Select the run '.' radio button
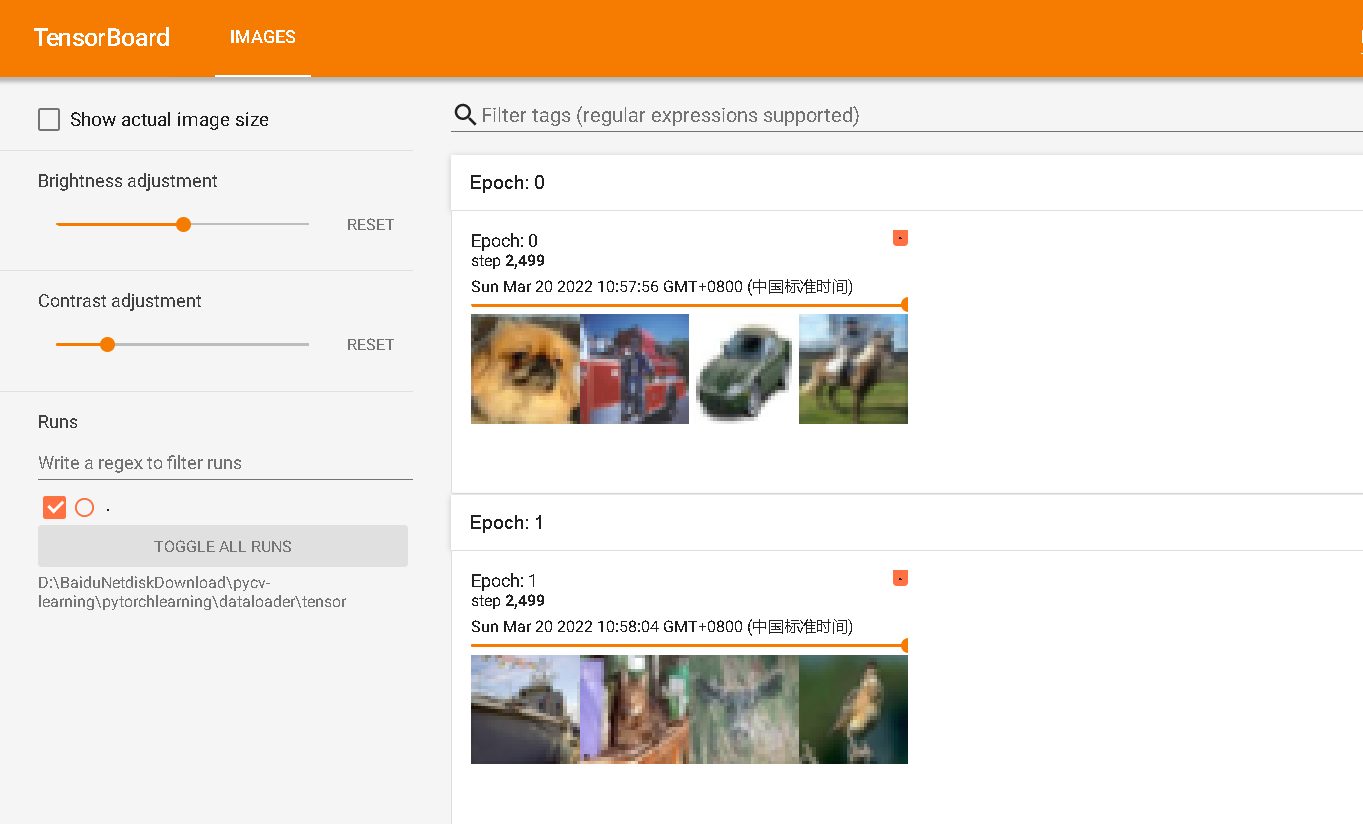Viewport: 1363px width, 824px height. click(85, 508)
